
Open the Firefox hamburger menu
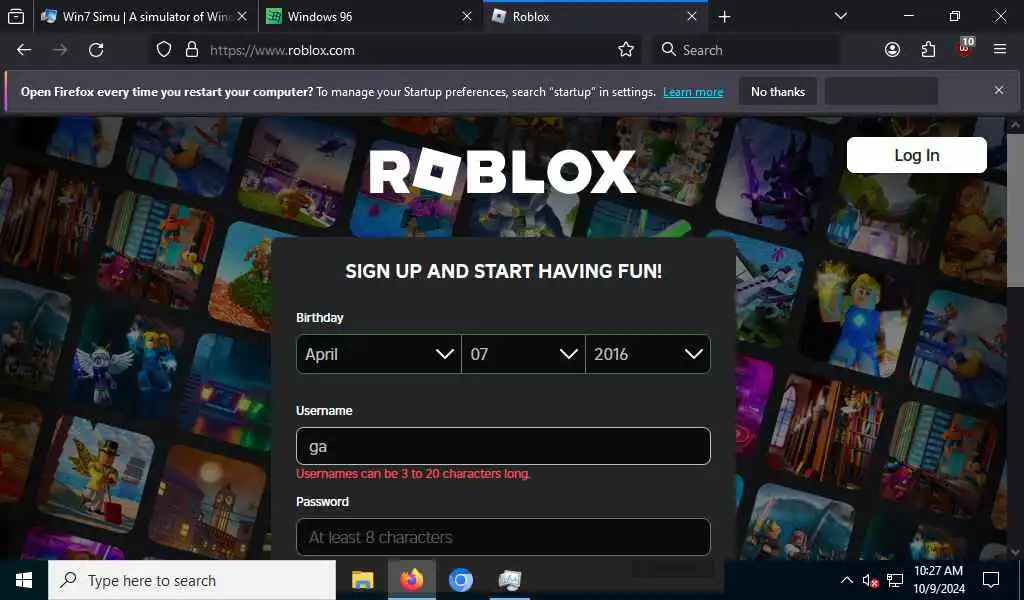999,49
